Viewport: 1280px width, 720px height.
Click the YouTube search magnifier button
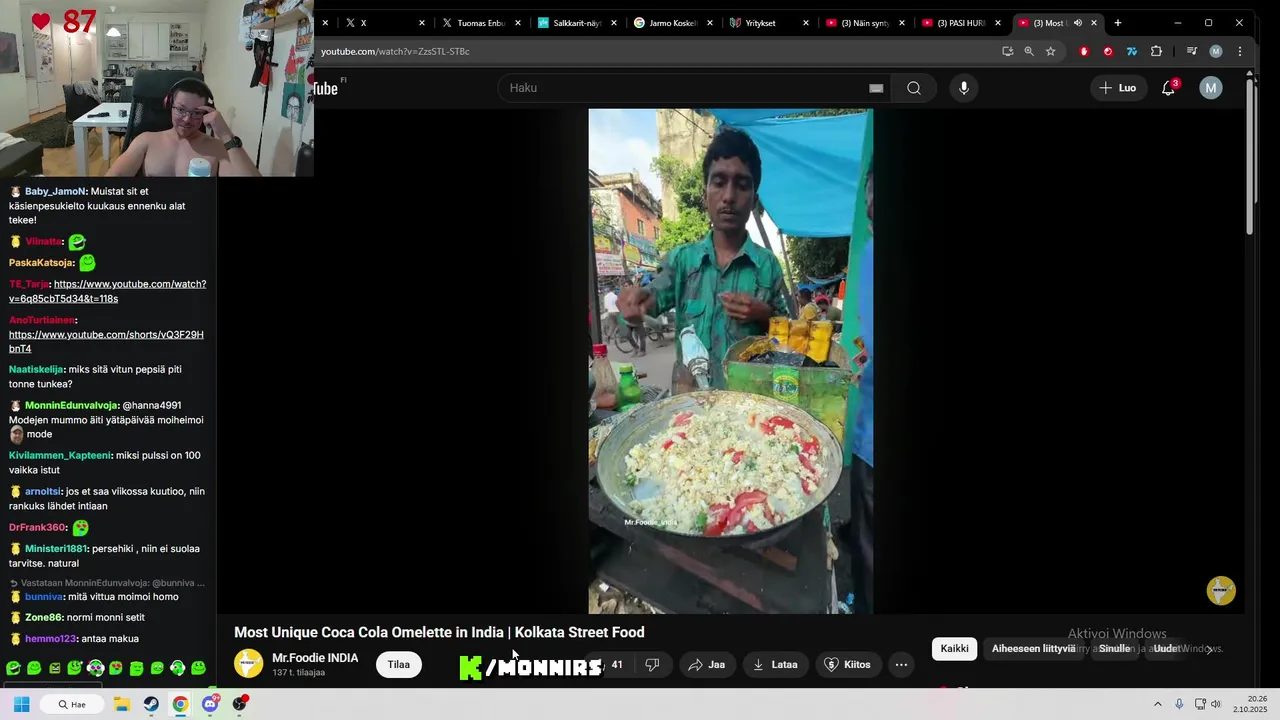[x=914, y=88]
